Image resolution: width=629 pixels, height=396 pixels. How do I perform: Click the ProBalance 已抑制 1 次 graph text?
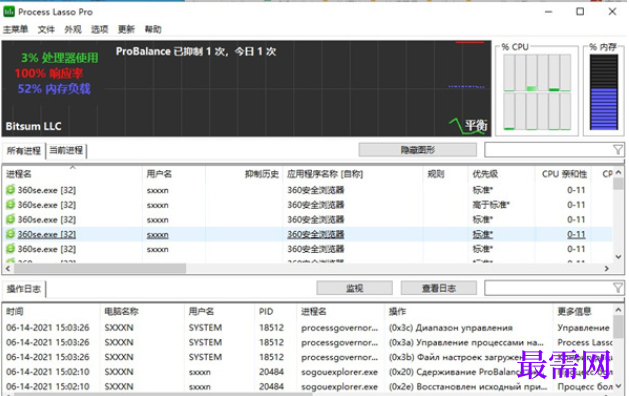(x=196, y=51)
